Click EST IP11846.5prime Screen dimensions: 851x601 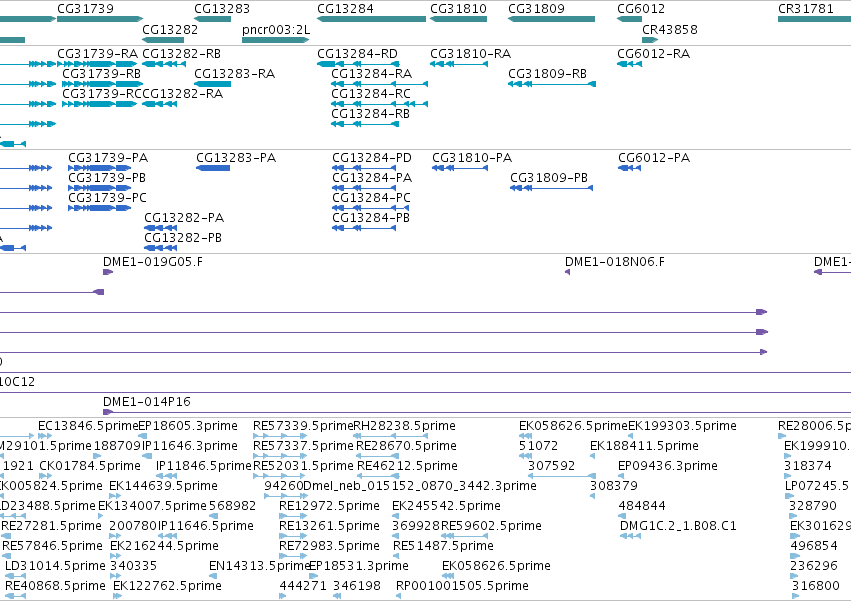pyautogui.click(x=204, y=466)
